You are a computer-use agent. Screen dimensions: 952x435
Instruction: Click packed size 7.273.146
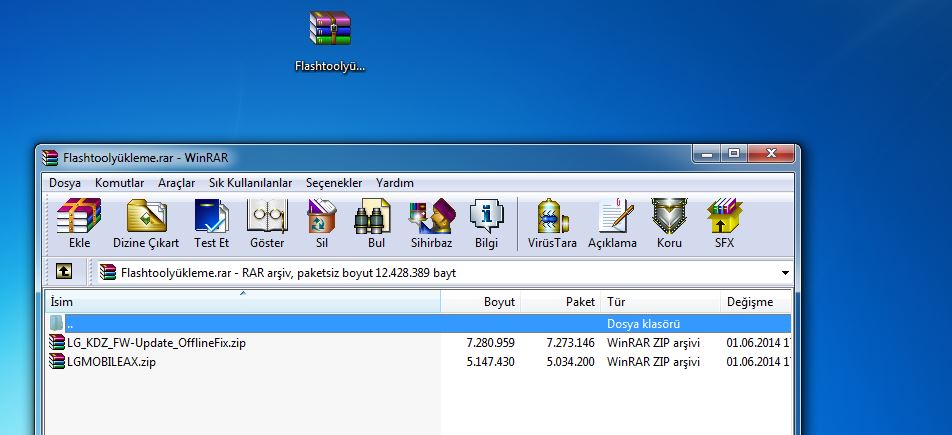click(571, 343)
